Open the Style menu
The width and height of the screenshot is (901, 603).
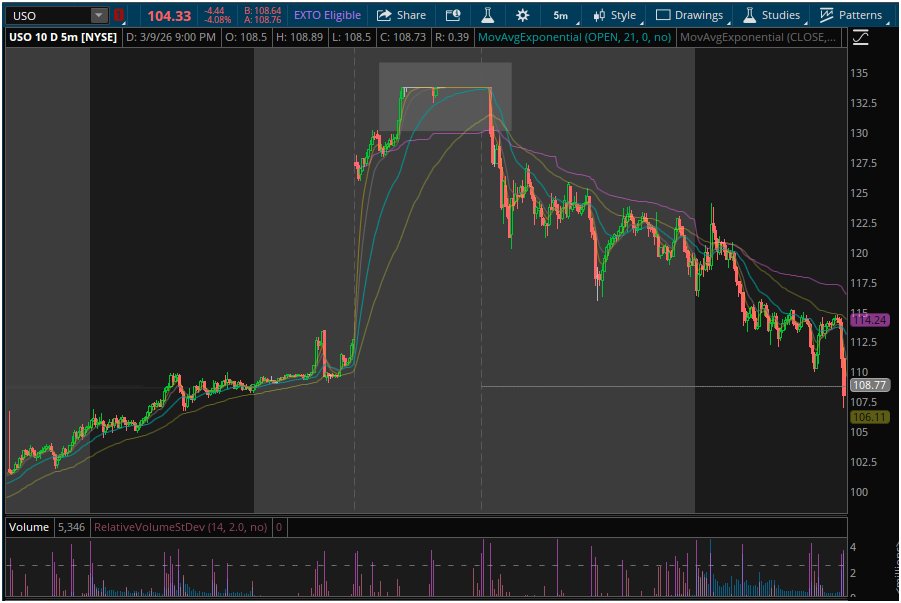click(x=615, y=16)
